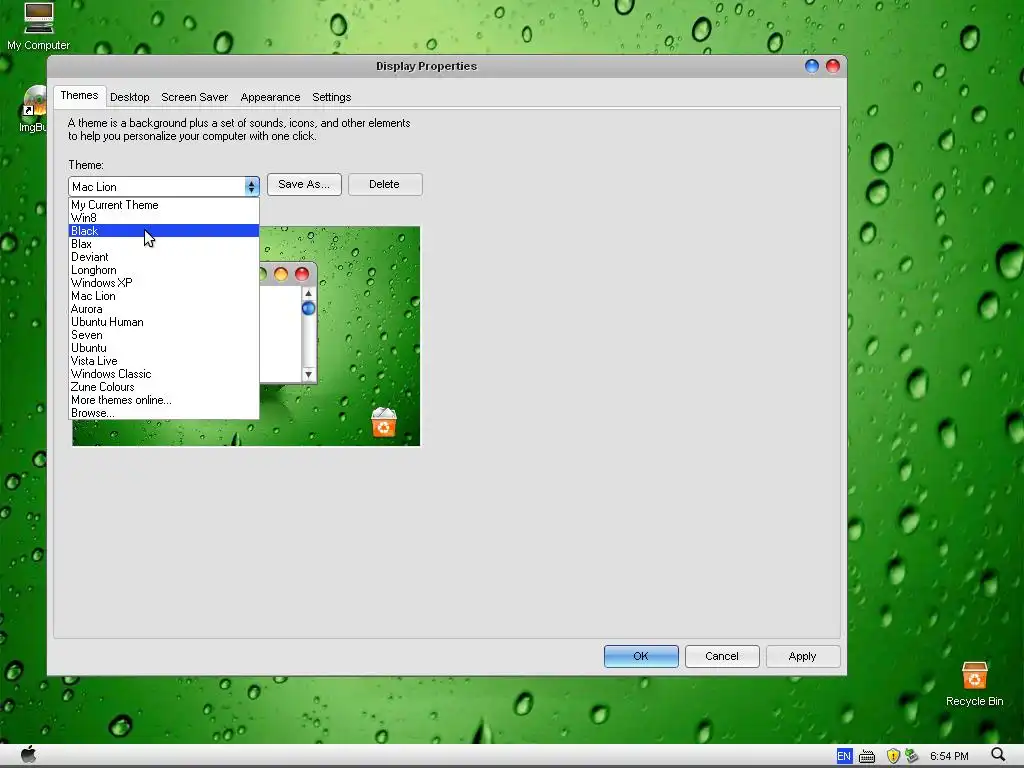Click the recycle bin in theme preview

click(x=384, y=422)
